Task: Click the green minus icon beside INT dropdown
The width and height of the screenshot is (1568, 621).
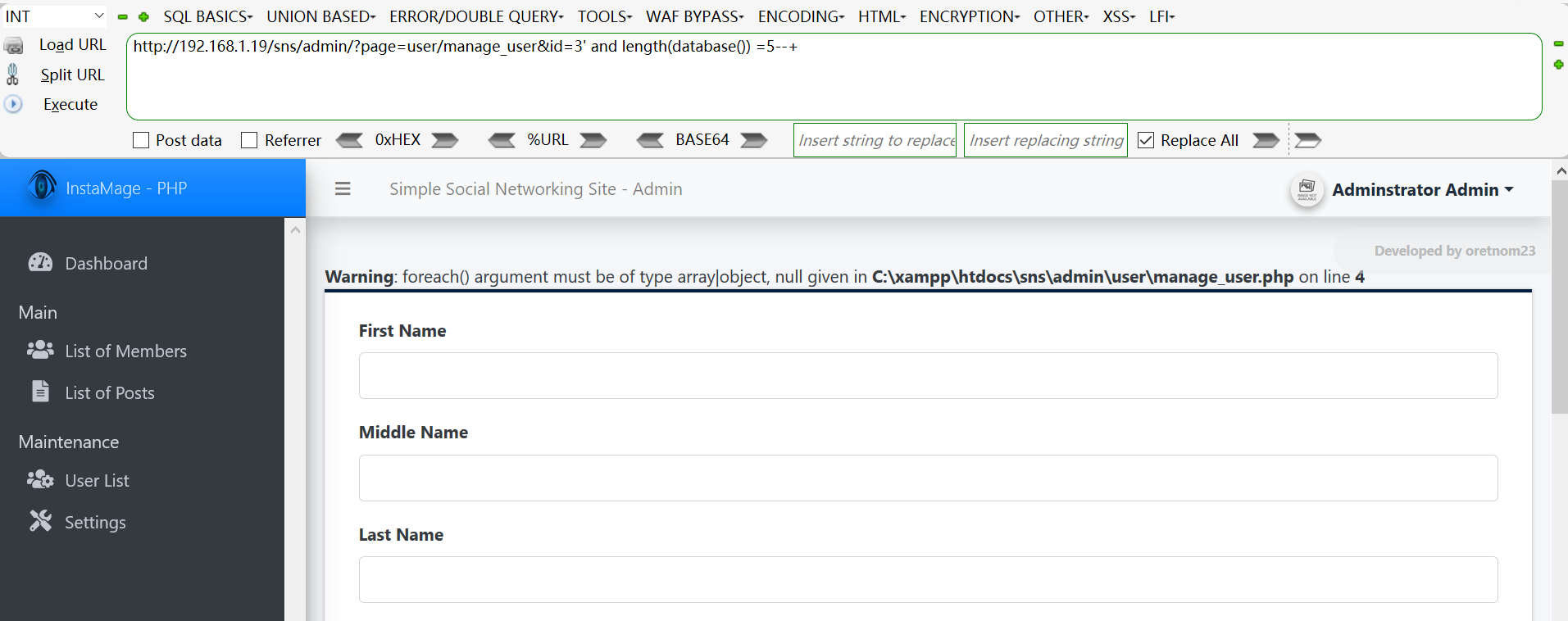Action: tap(123, 16)
